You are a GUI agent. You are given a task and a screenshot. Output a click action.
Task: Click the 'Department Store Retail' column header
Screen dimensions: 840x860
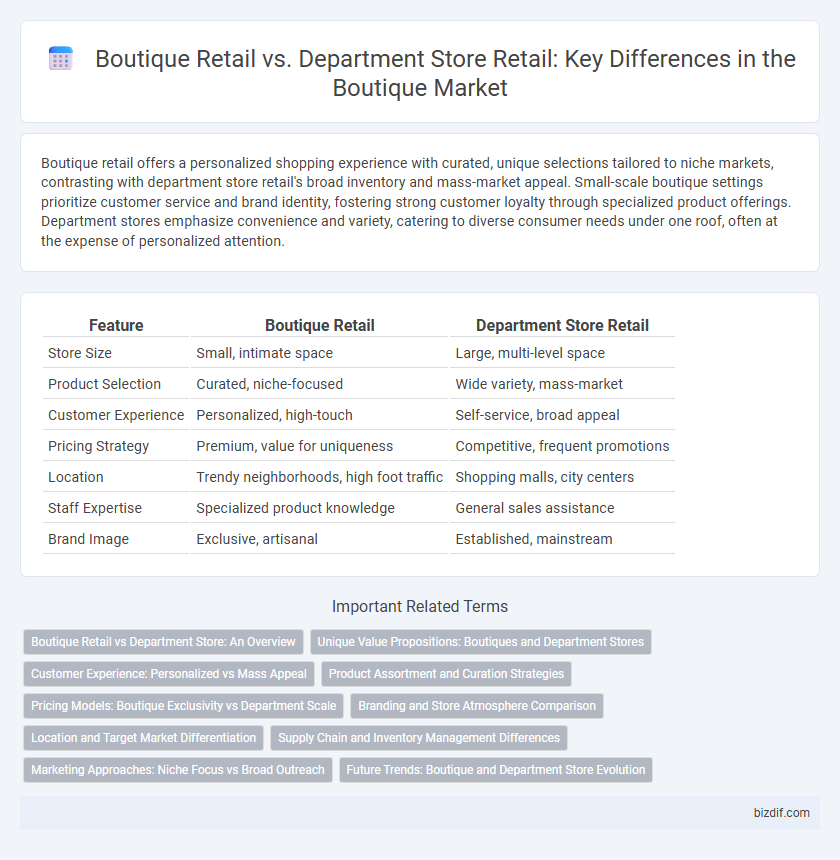(562, 325)
